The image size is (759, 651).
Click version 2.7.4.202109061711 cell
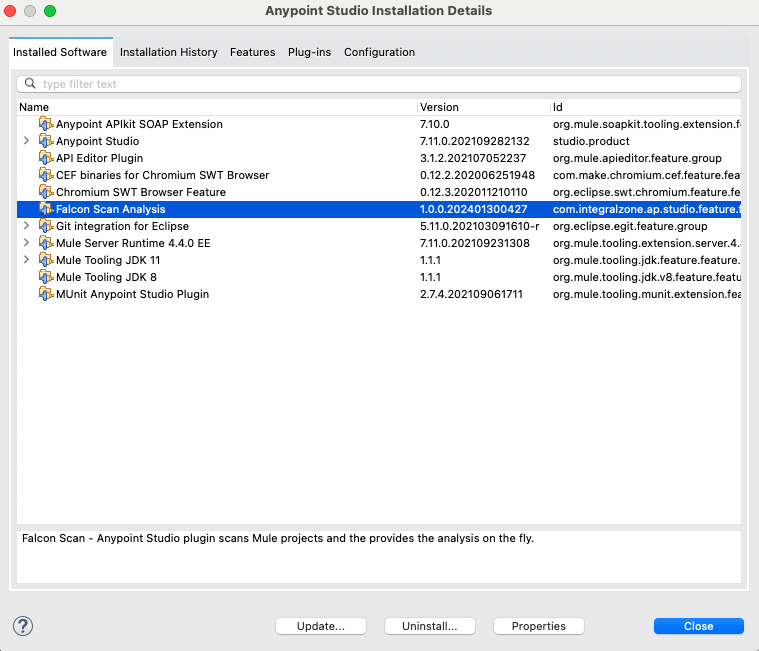471,294
